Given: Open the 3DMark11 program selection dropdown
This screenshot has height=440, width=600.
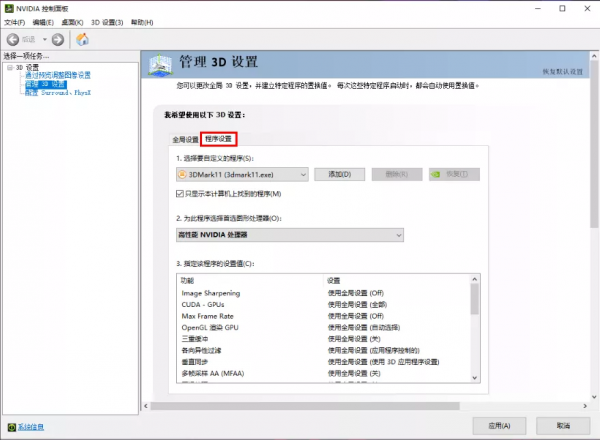Looking at the screenshot, I should coord(242,175).
